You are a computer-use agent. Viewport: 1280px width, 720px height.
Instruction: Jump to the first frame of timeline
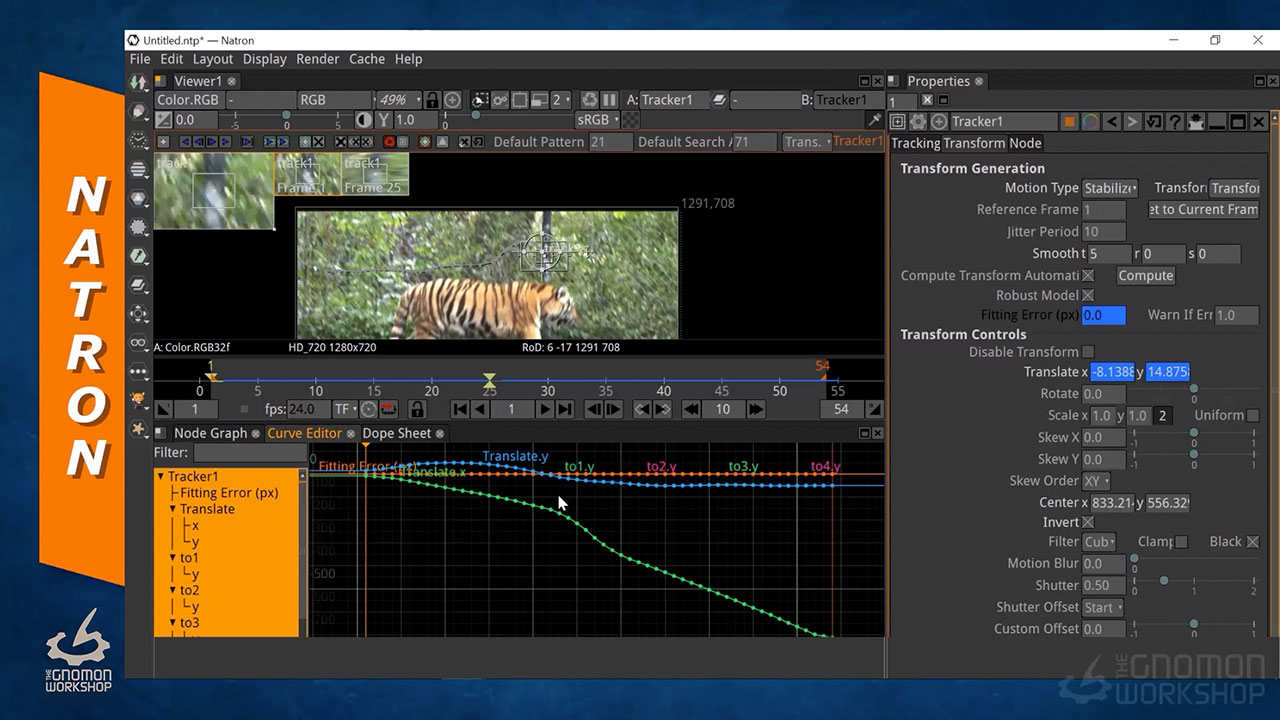[x=459, y=409]
